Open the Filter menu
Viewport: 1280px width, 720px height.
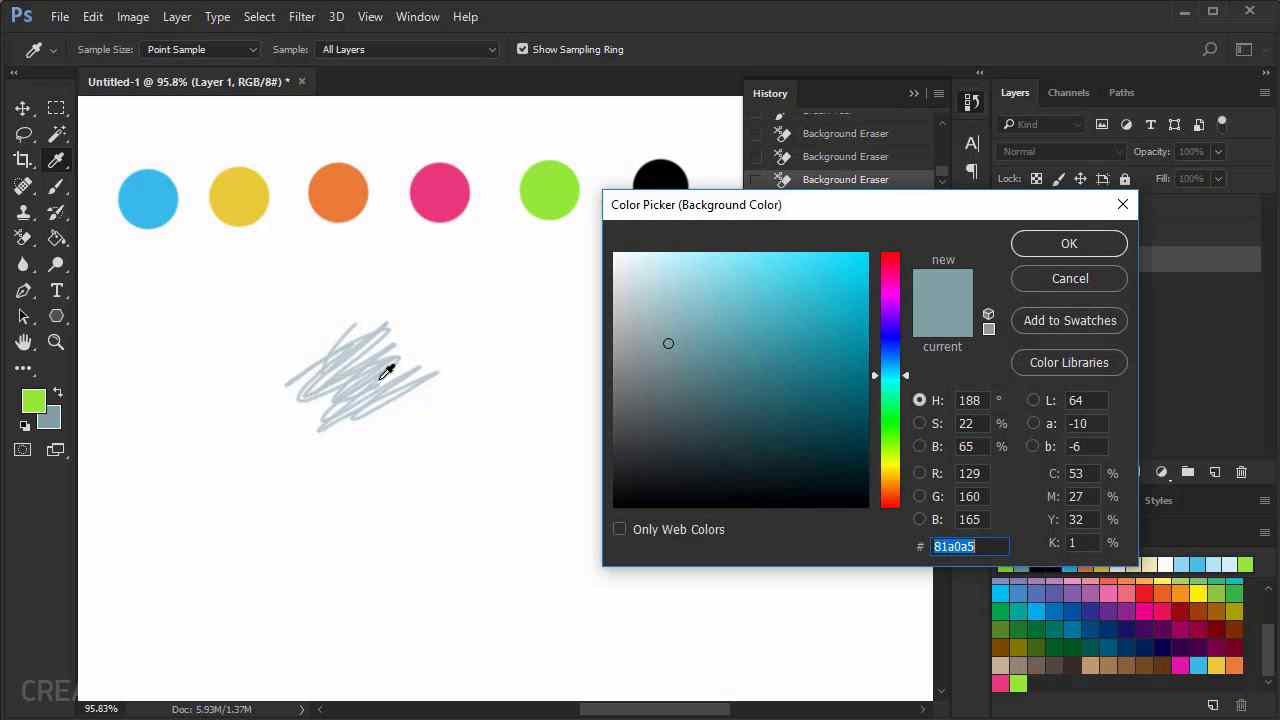(301, 16)
